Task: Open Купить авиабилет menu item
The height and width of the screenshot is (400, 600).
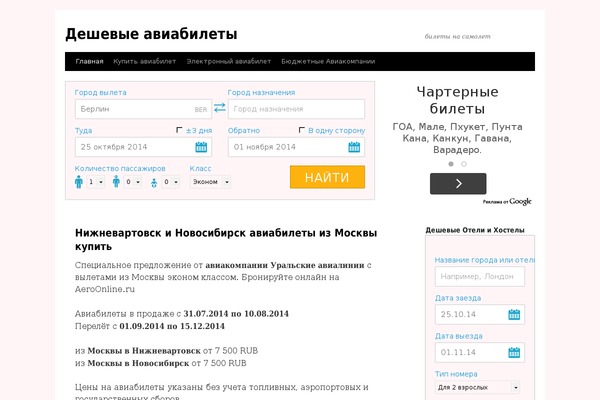Action: pos(145,61)
